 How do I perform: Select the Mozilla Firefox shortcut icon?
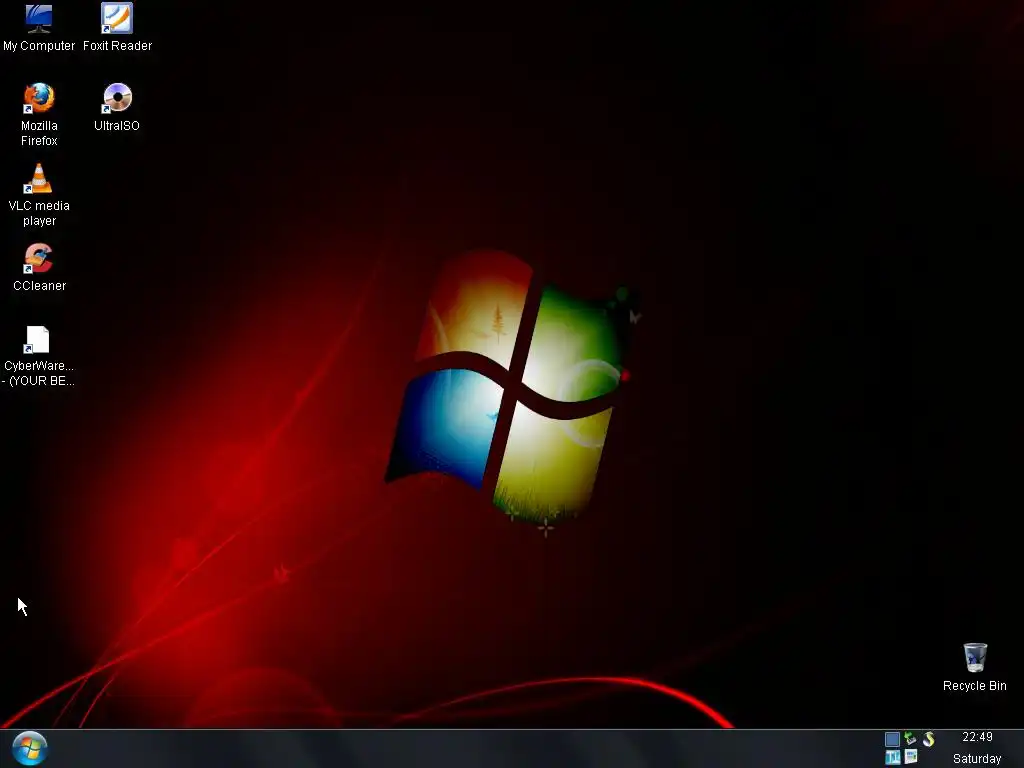click(39, 99)
